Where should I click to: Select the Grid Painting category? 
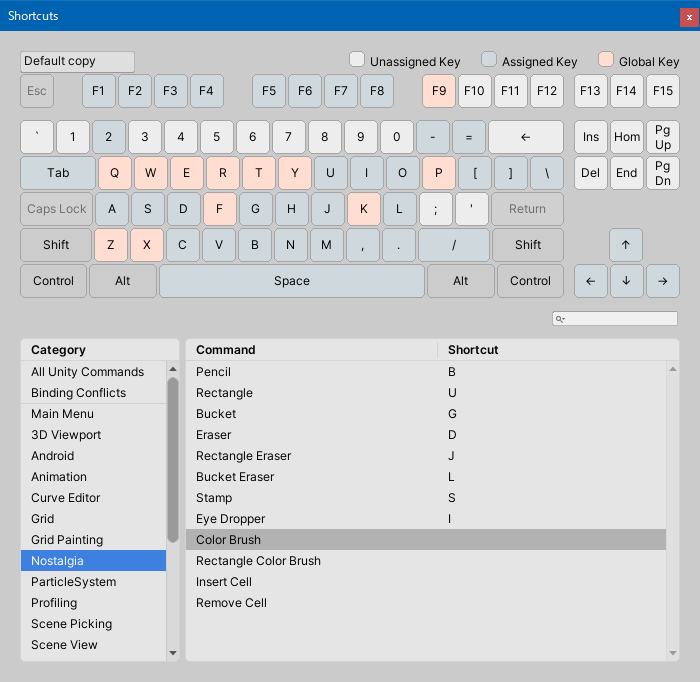(x=67, y=540)
